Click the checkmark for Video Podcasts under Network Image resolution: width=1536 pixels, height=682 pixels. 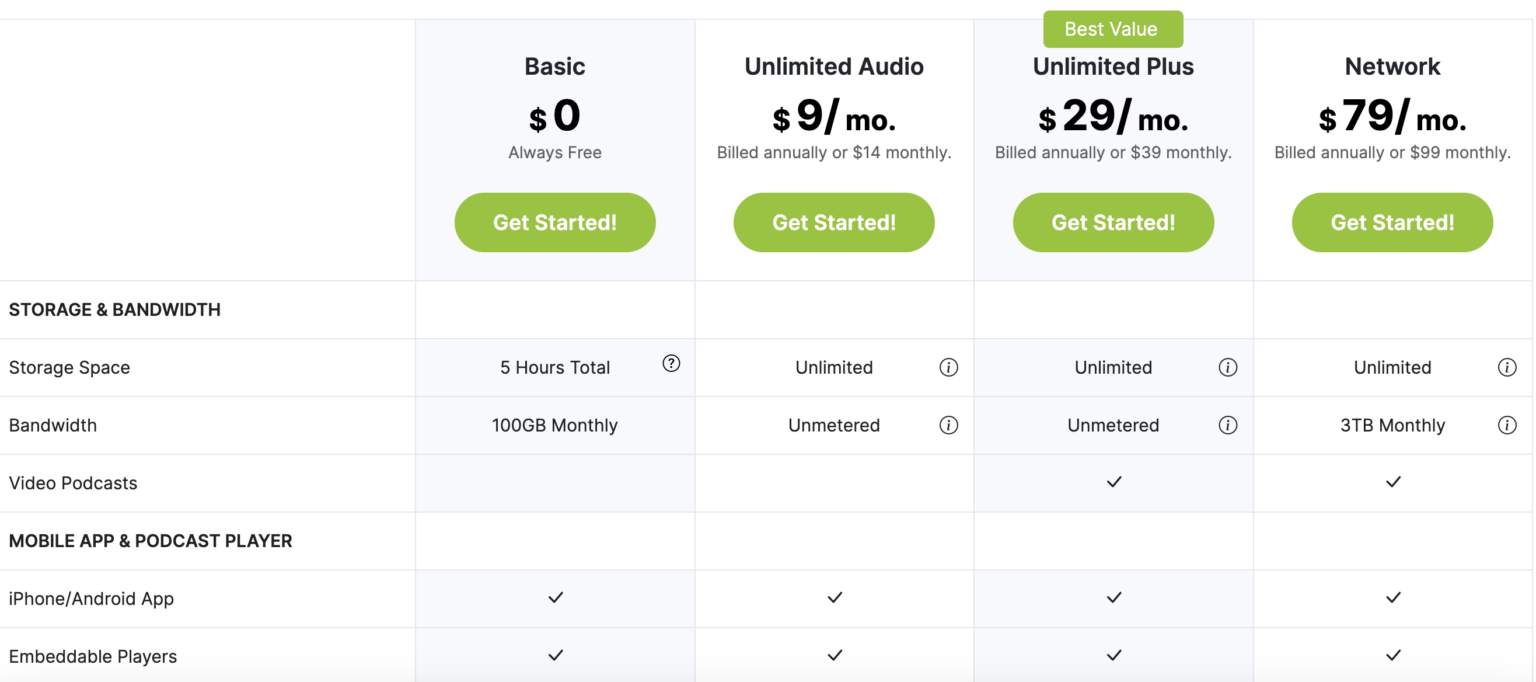pos(1392,482)
